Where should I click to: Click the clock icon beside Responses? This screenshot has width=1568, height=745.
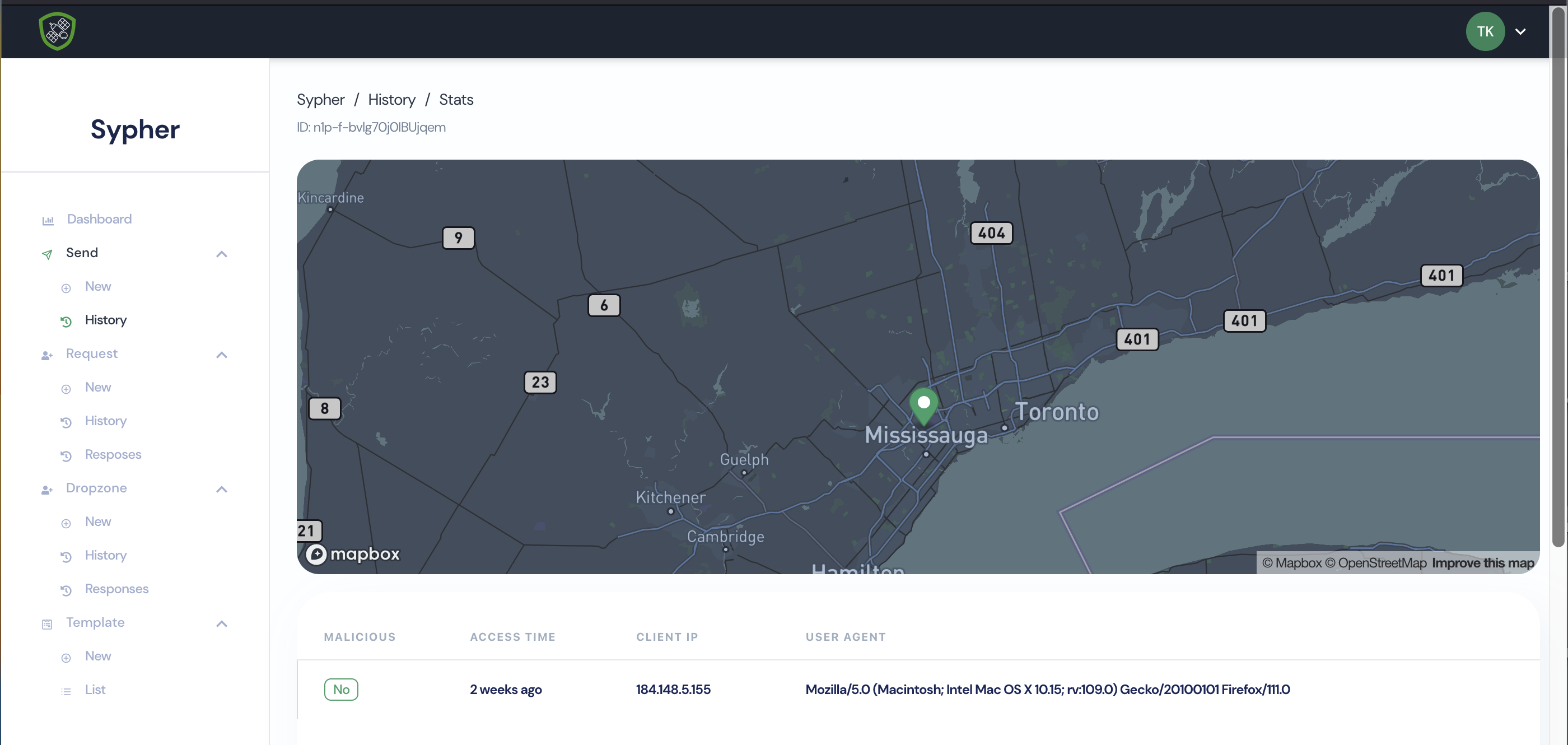66,590
